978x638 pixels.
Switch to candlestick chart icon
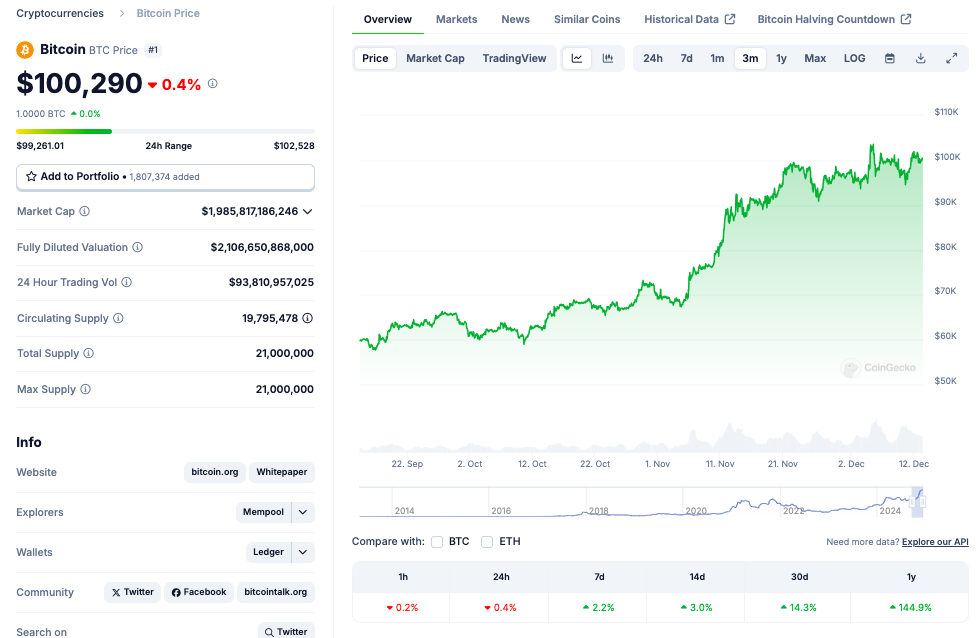tap(608, 59)
